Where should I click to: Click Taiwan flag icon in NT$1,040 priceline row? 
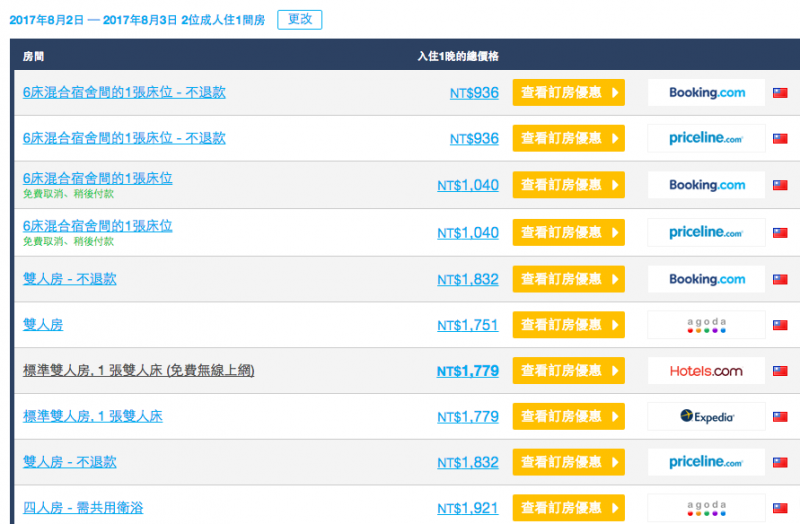coord(780,233)
